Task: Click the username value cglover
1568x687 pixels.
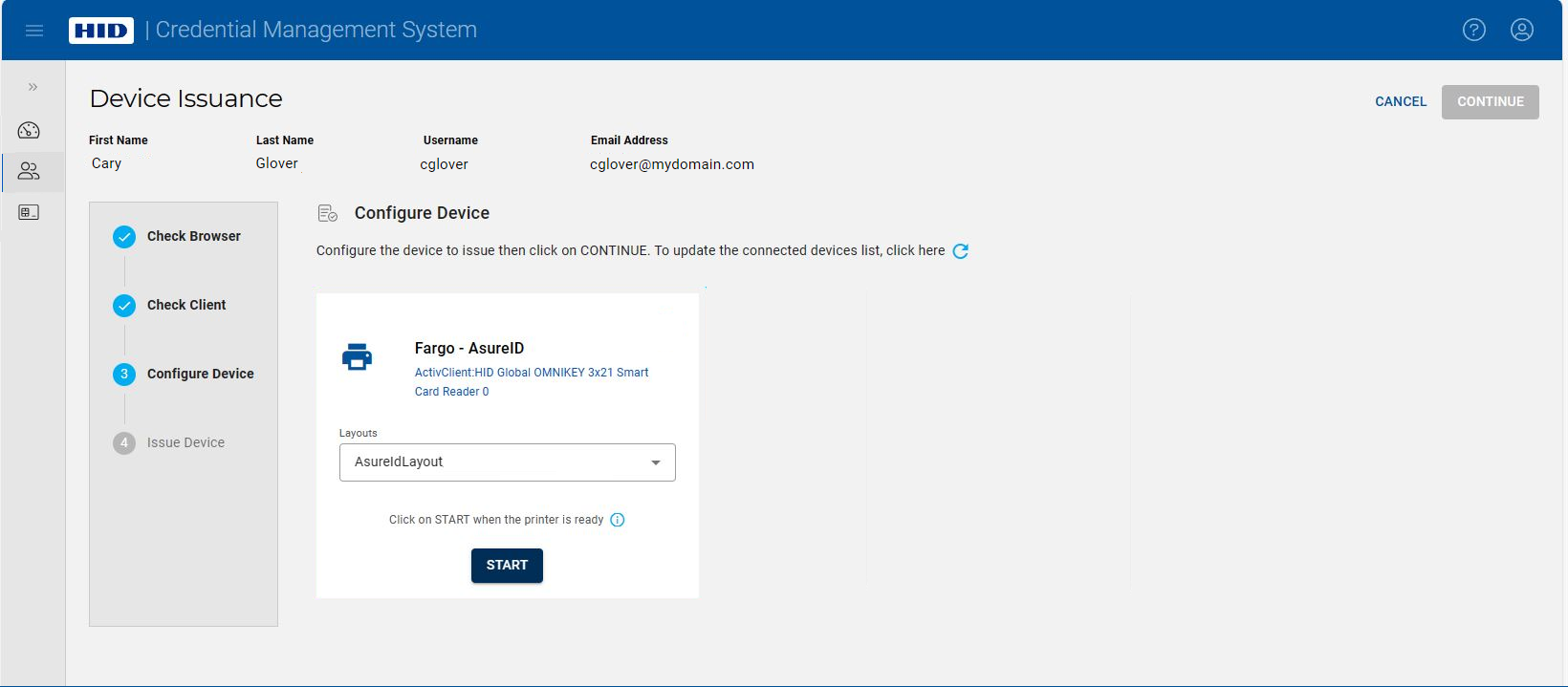Action: (x=445, y=164)
